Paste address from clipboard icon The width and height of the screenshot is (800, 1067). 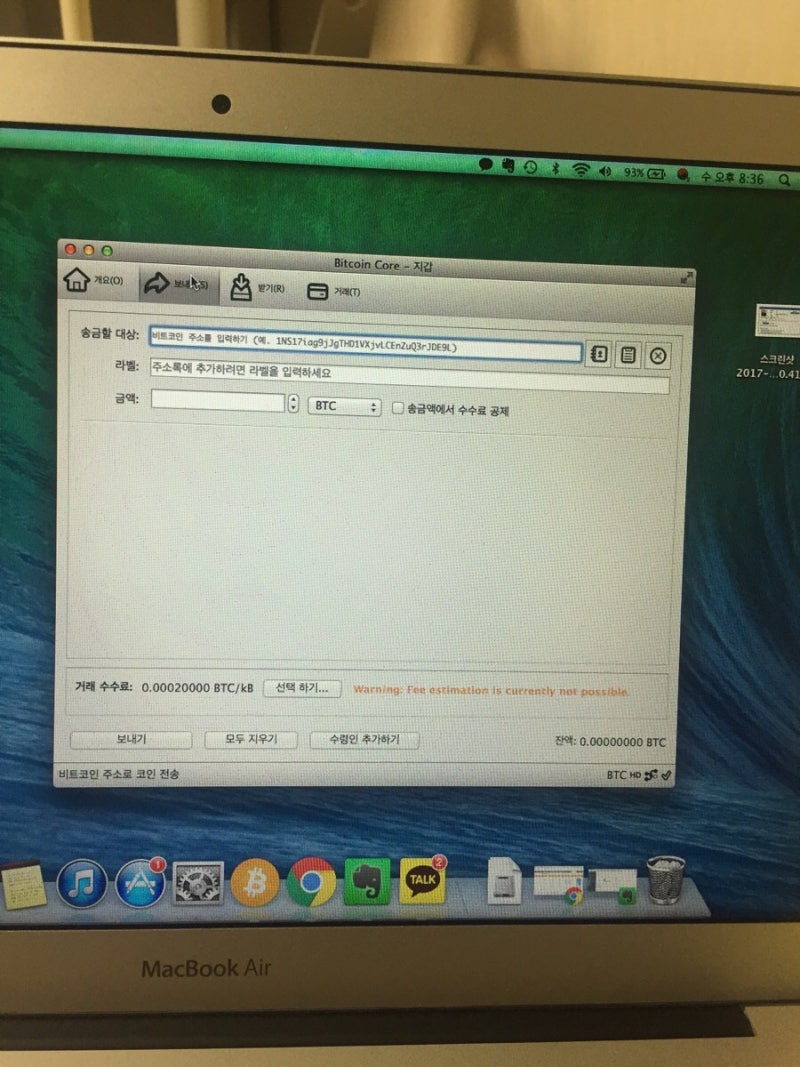628,355
